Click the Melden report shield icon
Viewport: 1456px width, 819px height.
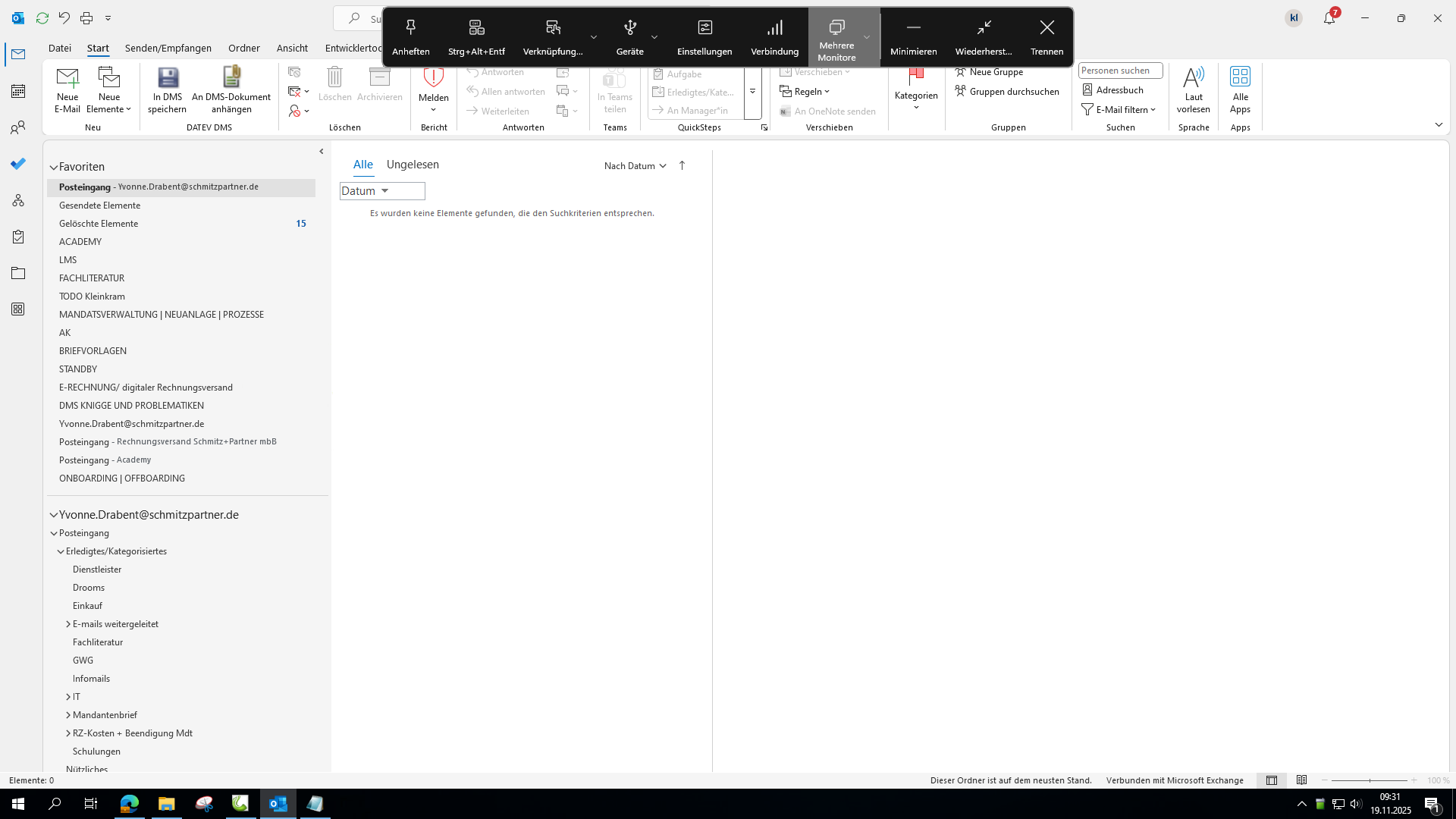[433, 79]
